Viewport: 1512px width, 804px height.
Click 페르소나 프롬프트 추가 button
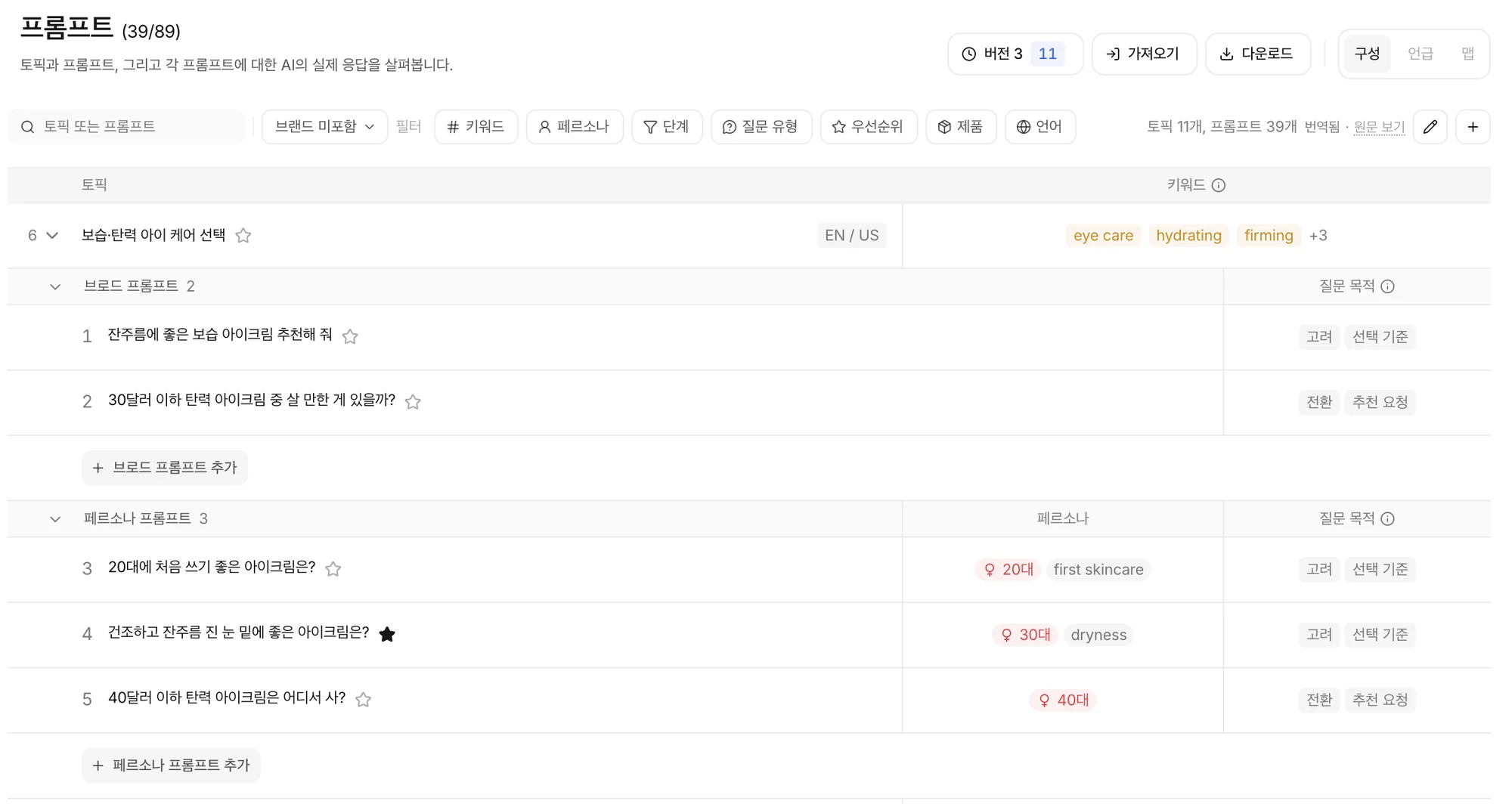(x=171, y=765)
